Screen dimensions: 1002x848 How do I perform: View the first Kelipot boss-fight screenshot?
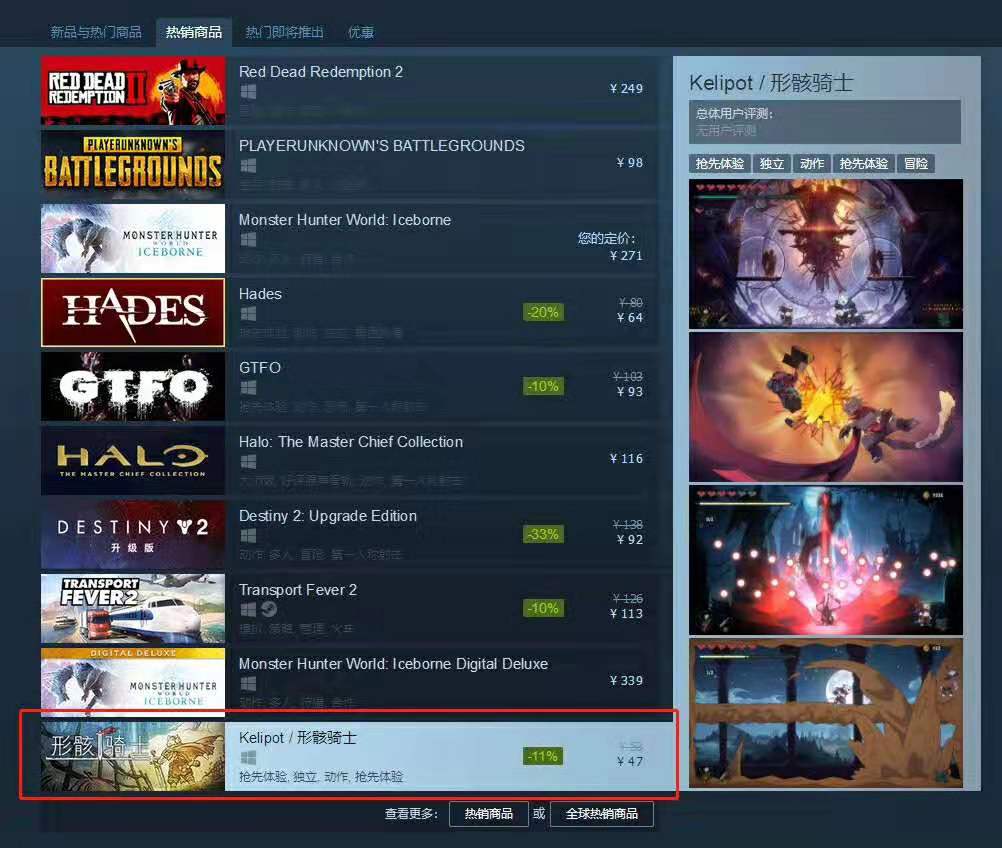826,254
